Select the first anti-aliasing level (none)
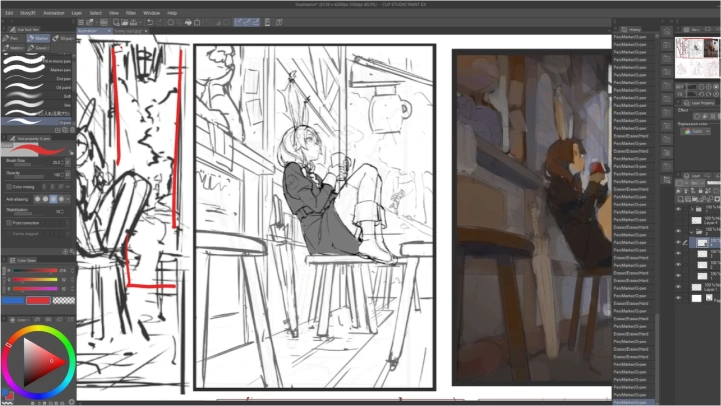Viewport: 721px width, 406px height. [x=37, y=199]
